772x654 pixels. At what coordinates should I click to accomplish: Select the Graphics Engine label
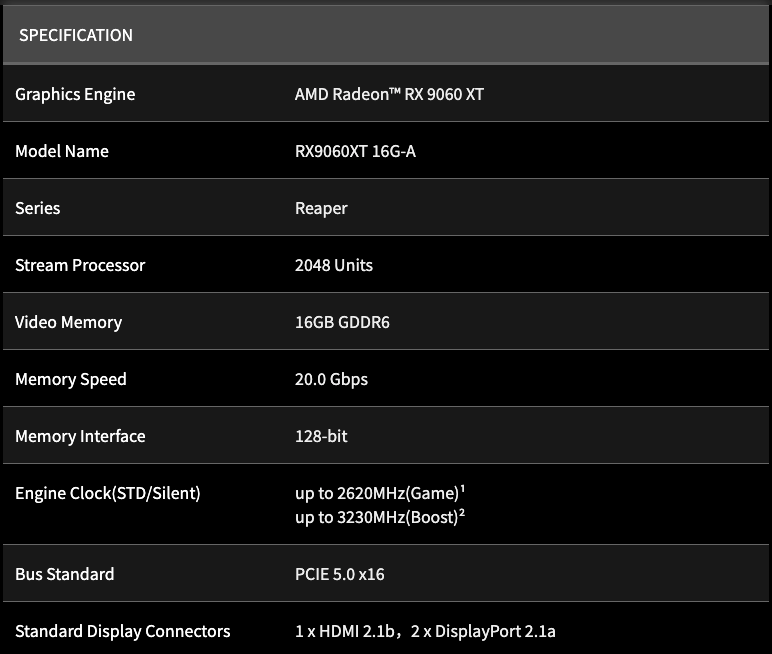(x=75, y=95)
